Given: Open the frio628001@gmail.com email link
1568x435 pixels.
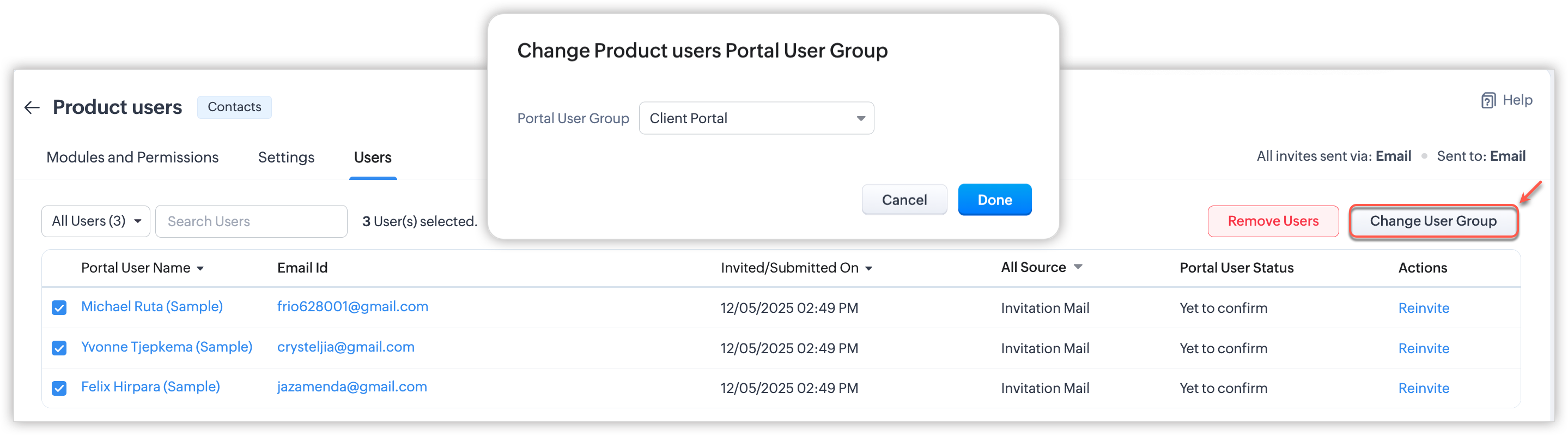Looking at the screenshot, I should coord(353,306).
